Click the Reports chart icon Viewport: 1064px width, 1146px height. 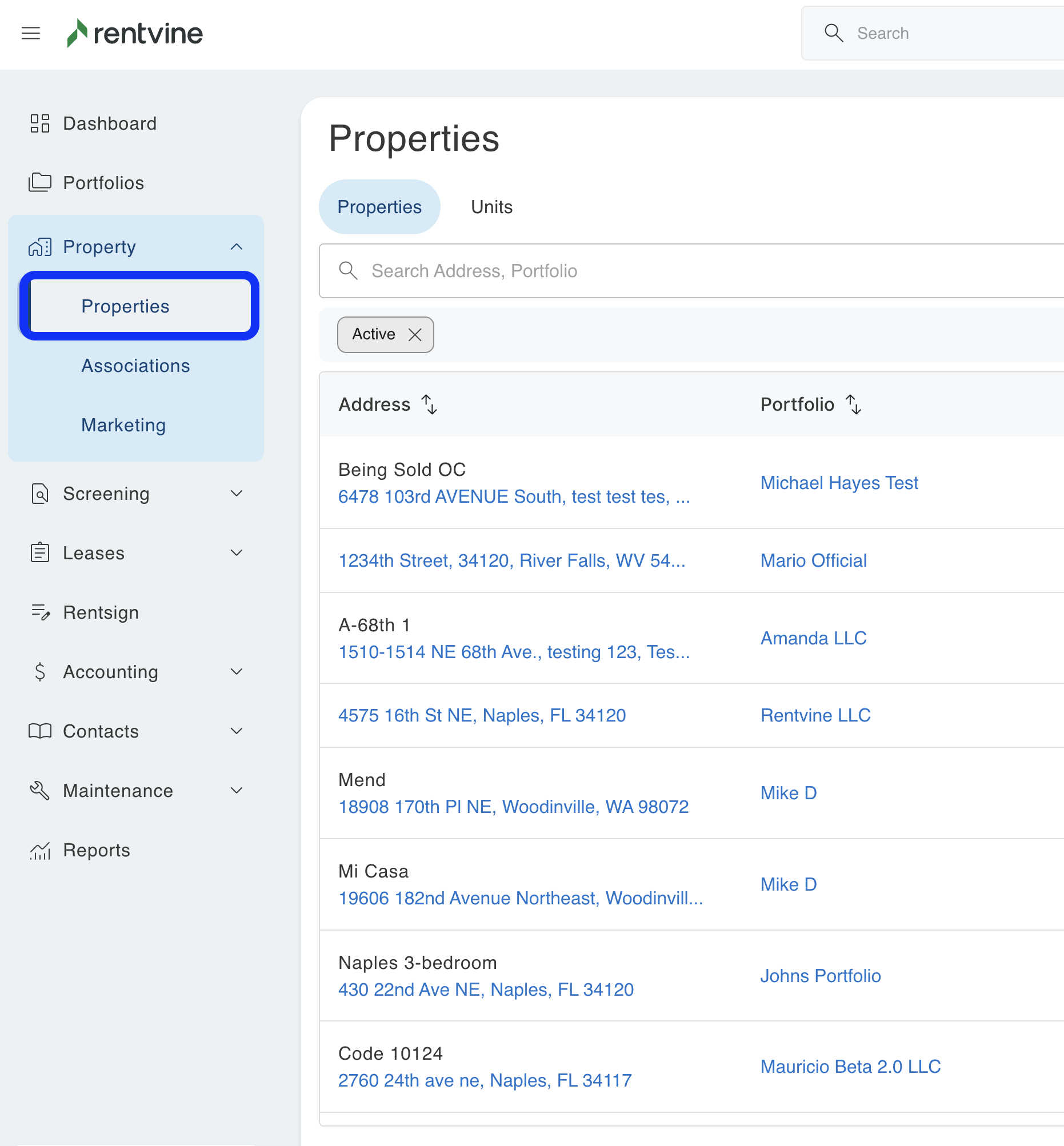click(41, 850)
